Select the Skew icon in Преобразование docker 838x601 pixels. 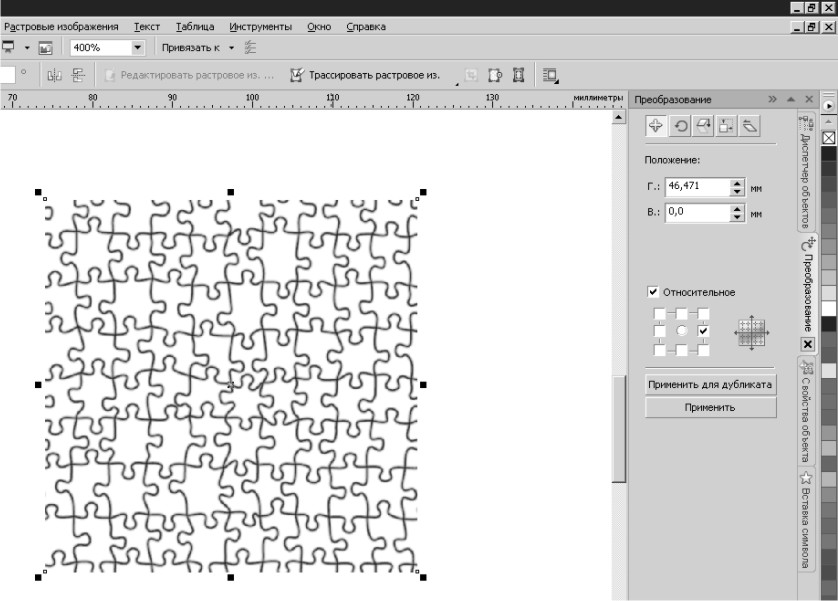pos(749,126)
